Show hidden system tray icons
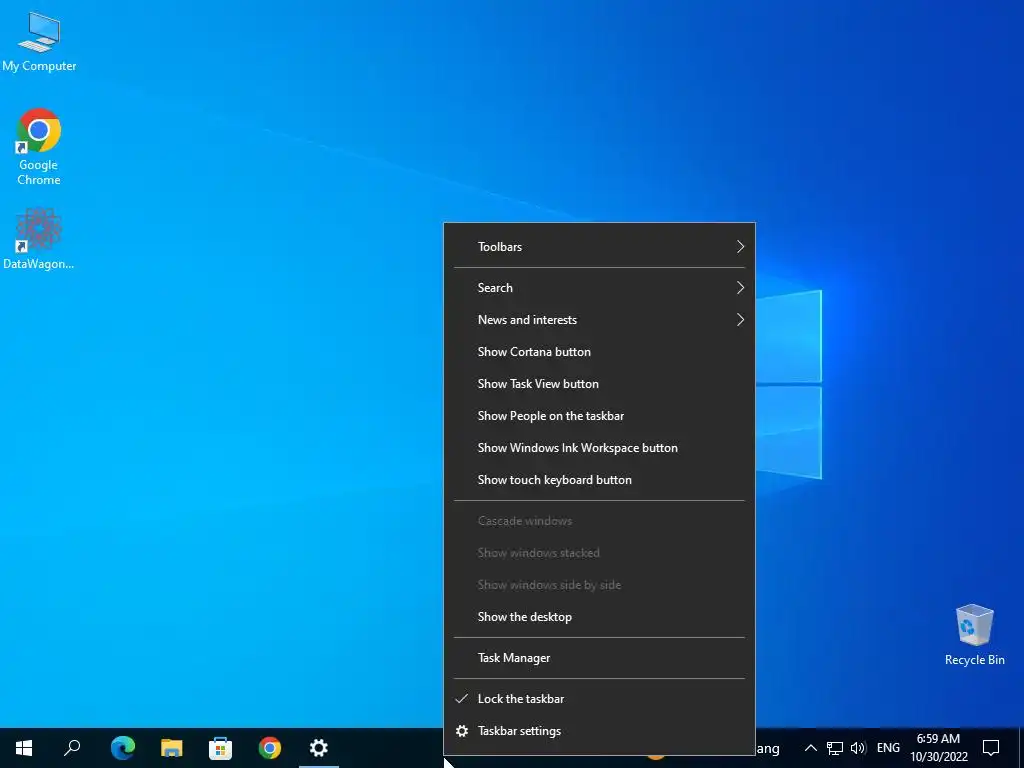This screenshot has height=768, width=1024. click(810, 748)
